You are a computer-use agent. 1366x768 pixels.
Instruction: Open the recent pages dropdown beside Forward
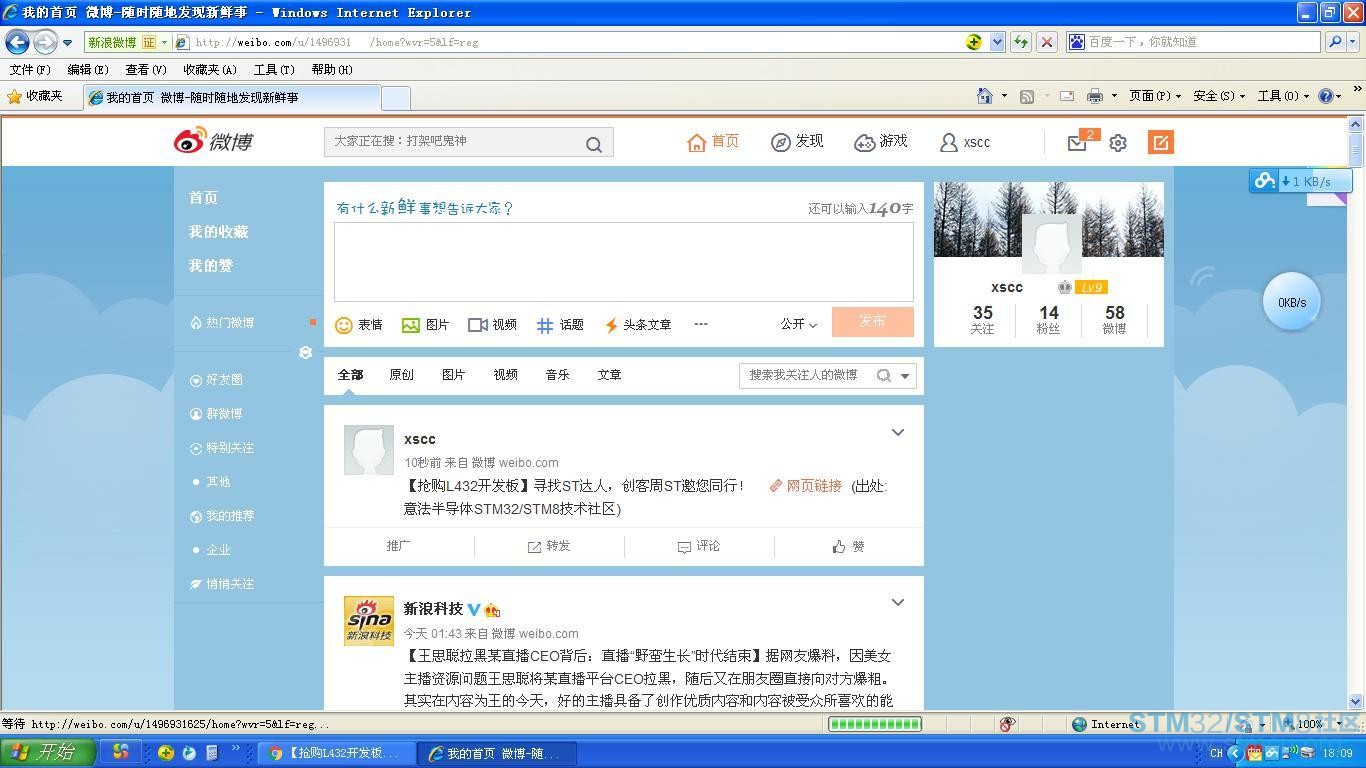click(x=67, y=42)
